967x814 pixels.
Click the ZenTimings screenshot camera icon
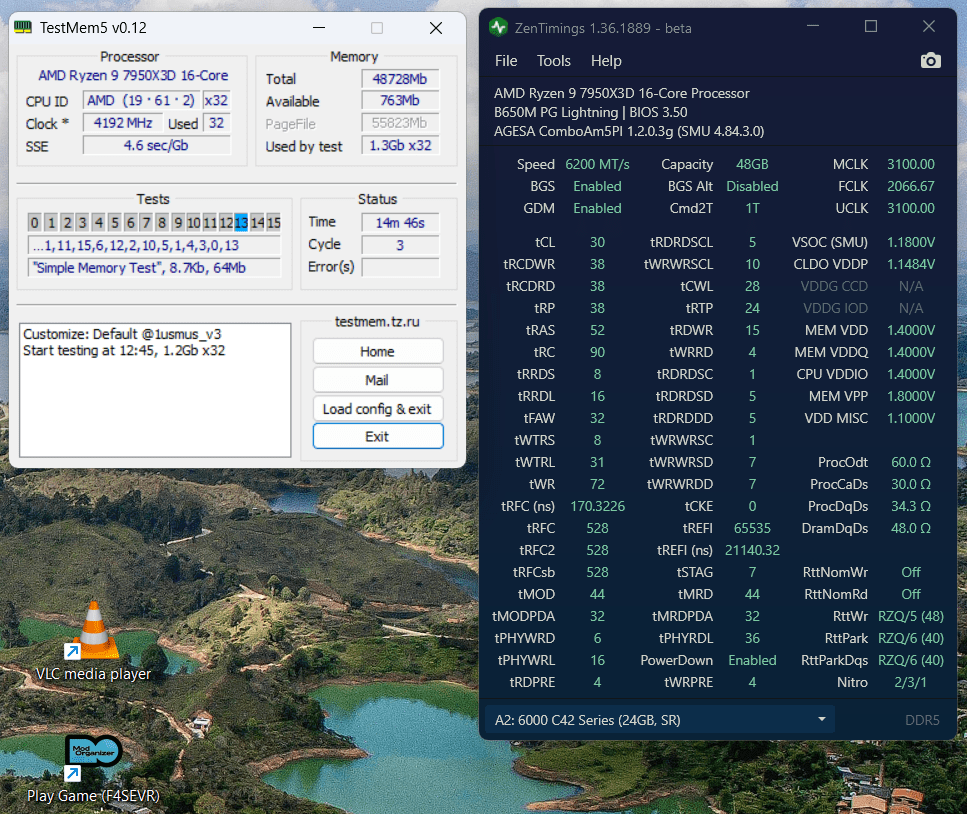coord(930,60)
